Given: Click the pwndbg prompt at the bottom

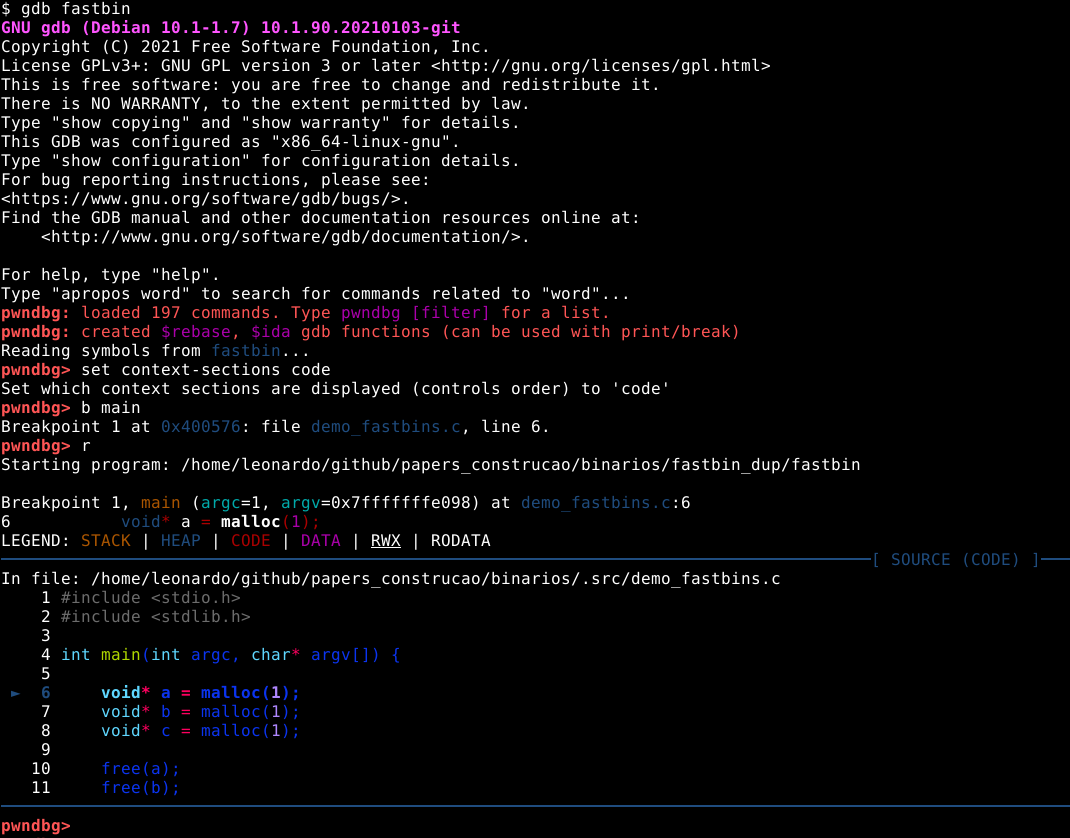Looking at the screenshot, I should [34, 825].
